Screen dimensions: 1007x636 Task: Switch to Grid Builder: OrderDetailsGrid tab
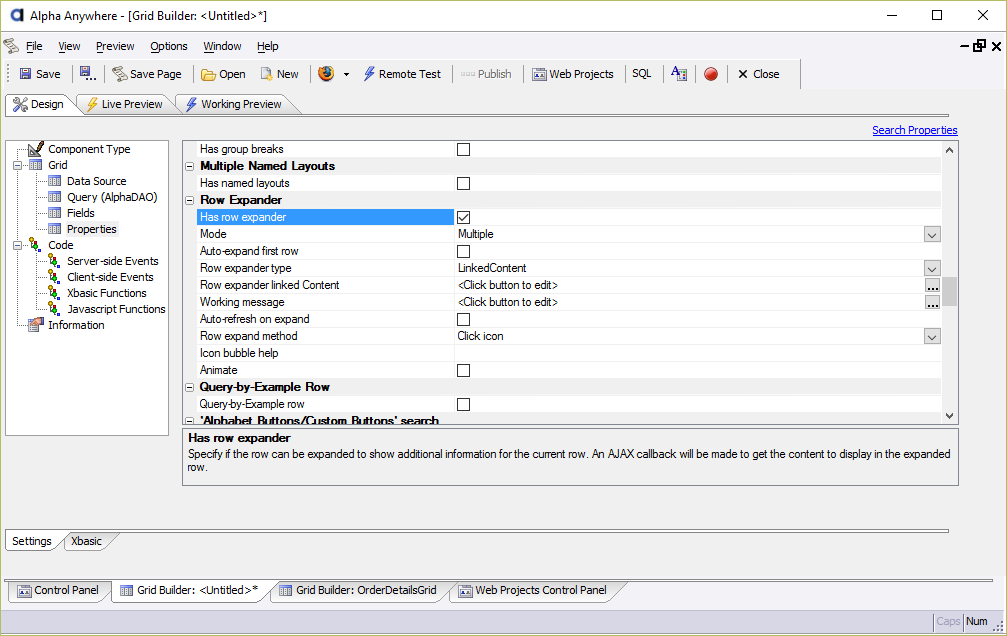[x=358, y=590]
